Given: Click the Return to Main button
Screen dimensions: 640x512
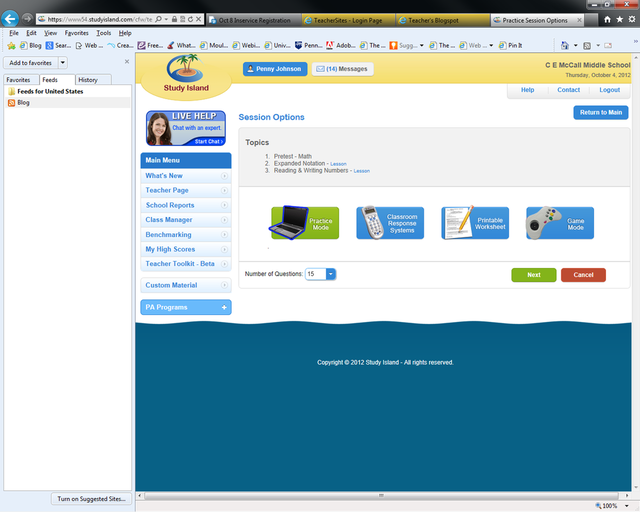Looking at the screenshot, I should pos(601,113).
